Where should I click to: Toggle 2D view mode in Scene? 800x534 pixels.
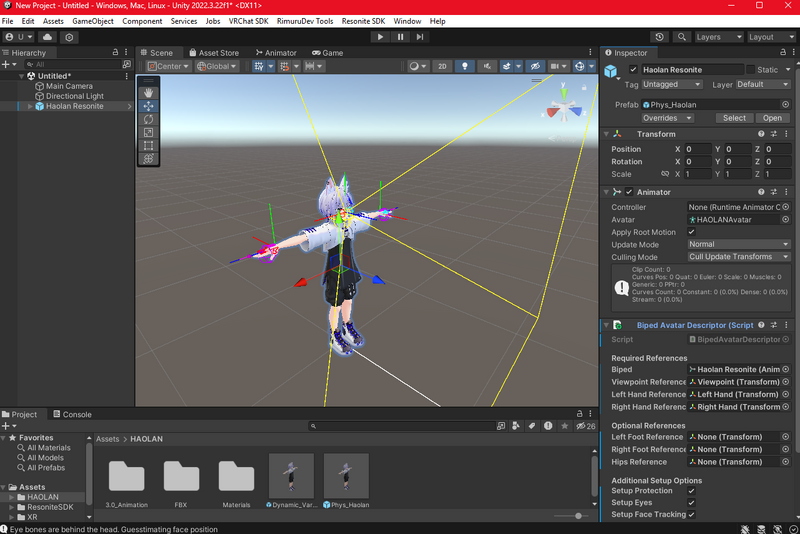click(442, 67)
